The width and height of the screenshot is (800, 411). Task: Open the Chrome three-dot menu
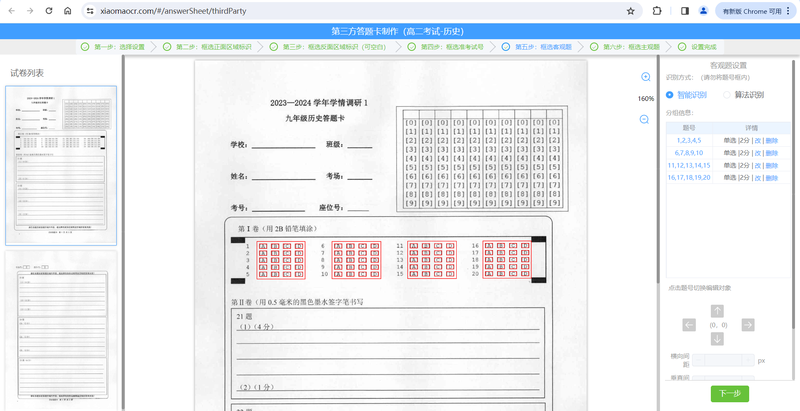[x=788, y=11]
